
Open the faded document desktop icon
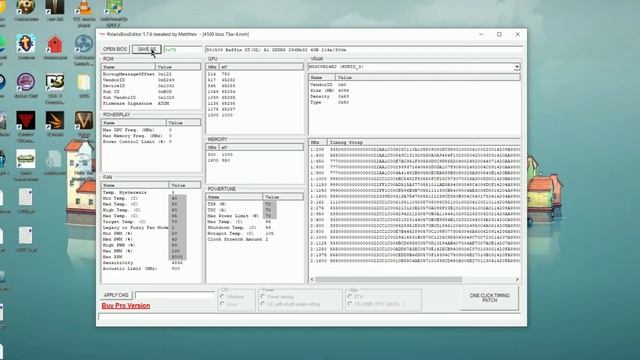(54, 159)
